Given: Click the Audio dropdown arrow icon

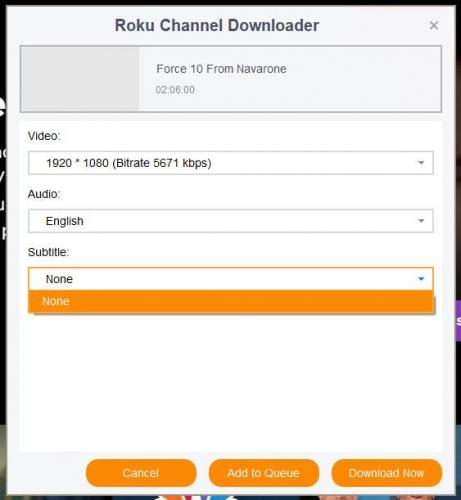Looking at the screenshot, I should point(421,221).
